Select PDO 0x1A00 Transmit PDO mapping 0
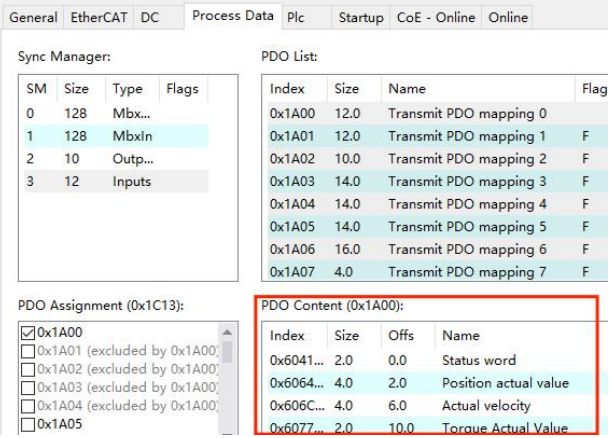 437,114
